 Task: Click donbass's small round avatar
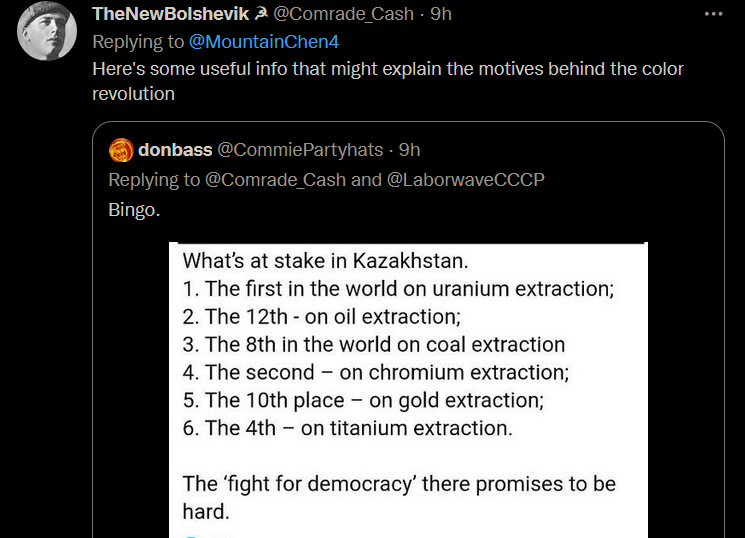pyautogui.click(x=121, y=150)
